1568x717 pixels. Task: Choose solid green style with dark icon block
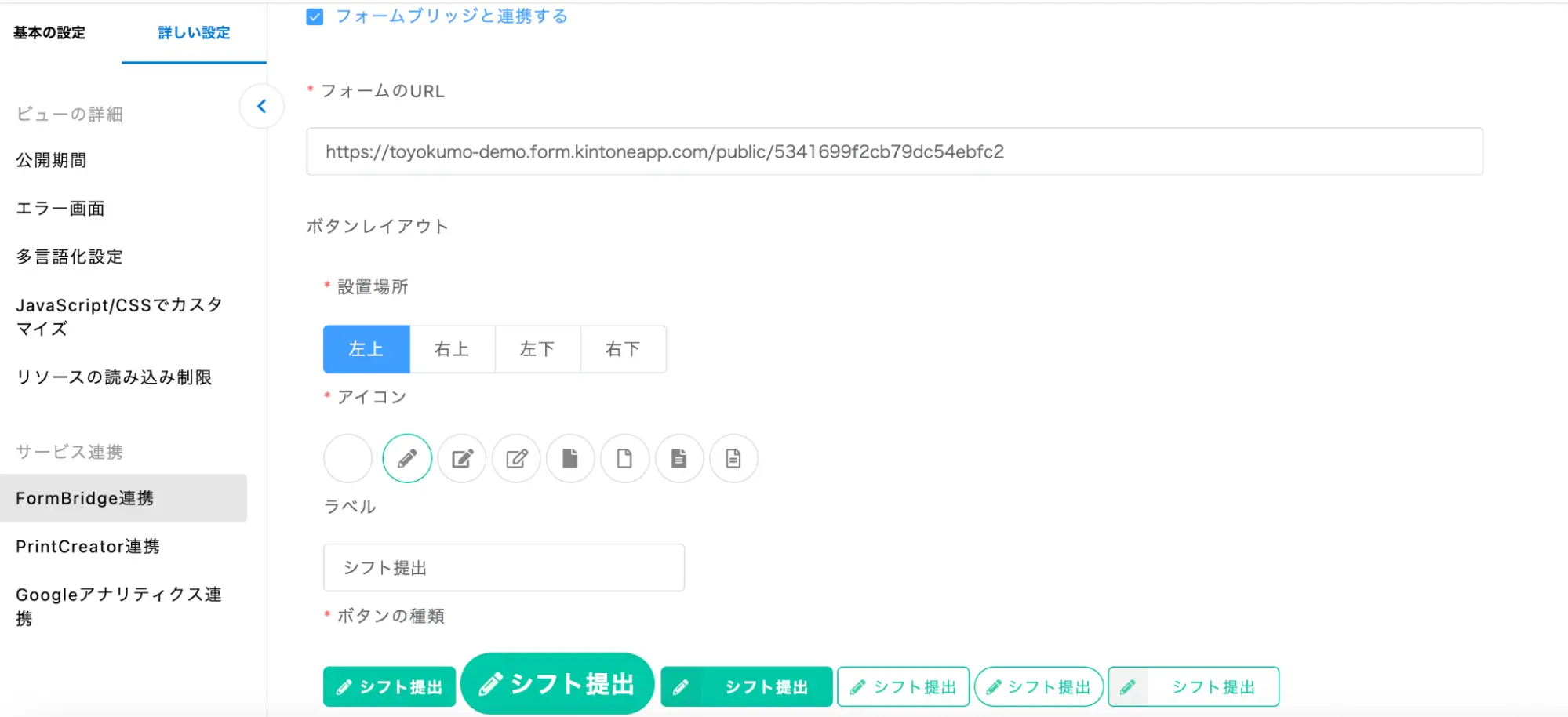747,687
